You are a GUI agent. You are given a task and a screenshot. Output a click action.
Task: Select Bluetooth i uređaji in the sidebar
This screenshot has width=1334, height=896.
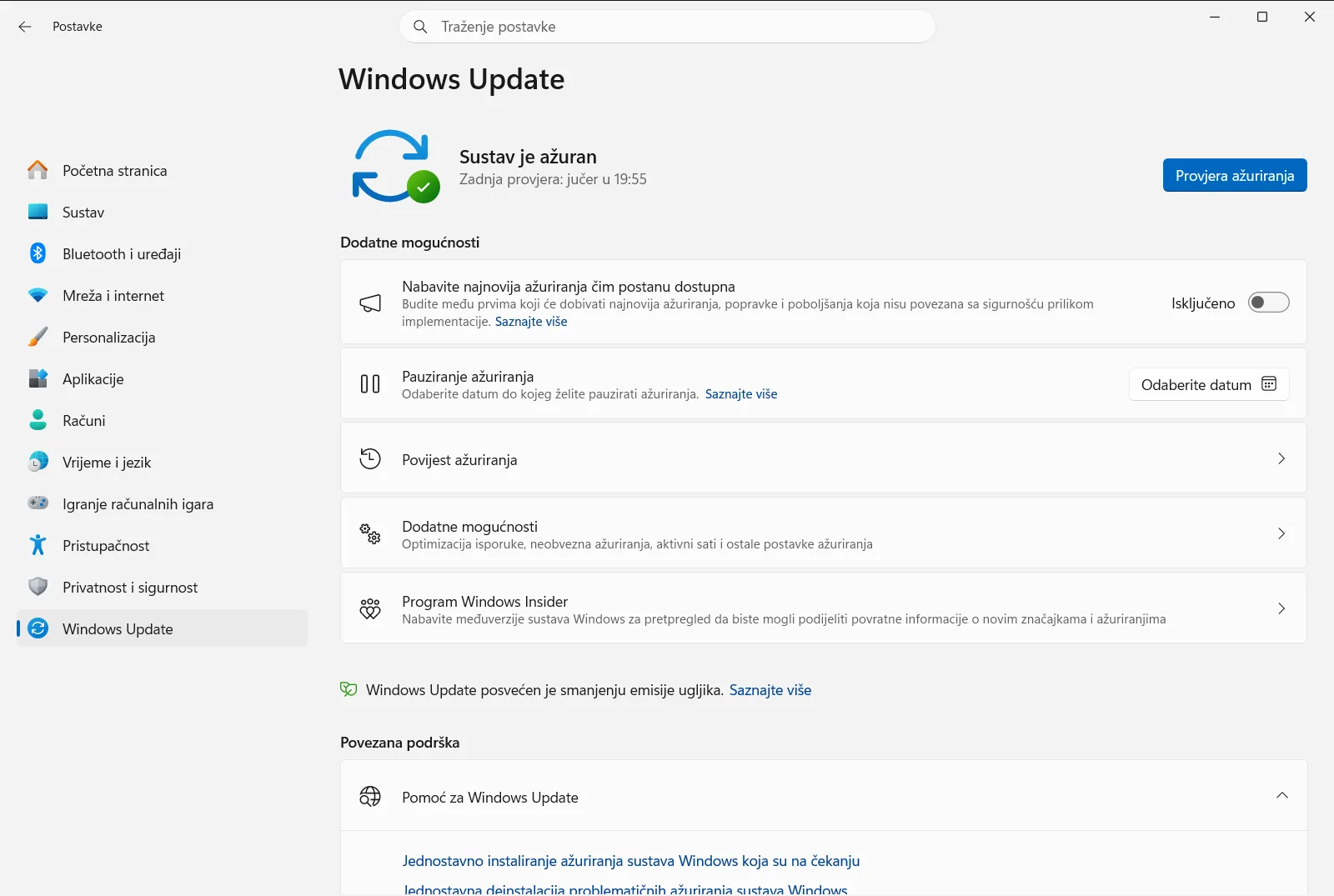[162, 253]
